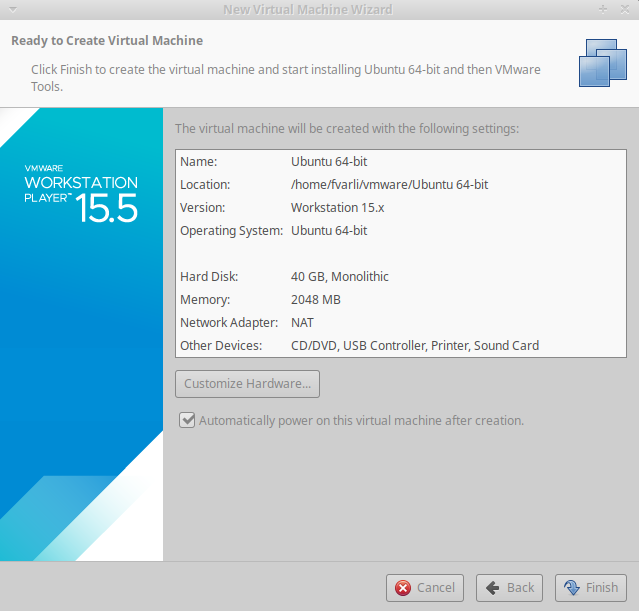Go Back to the previous wizard step
Viewport: 639px width, 611px height.
(x=509, y=588)
